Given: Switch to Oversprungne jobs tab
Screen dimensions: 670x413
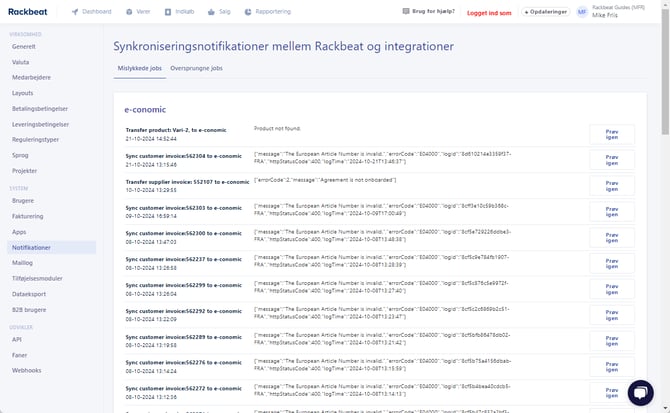Looking at the screenshot, I should tap(196, 68).
